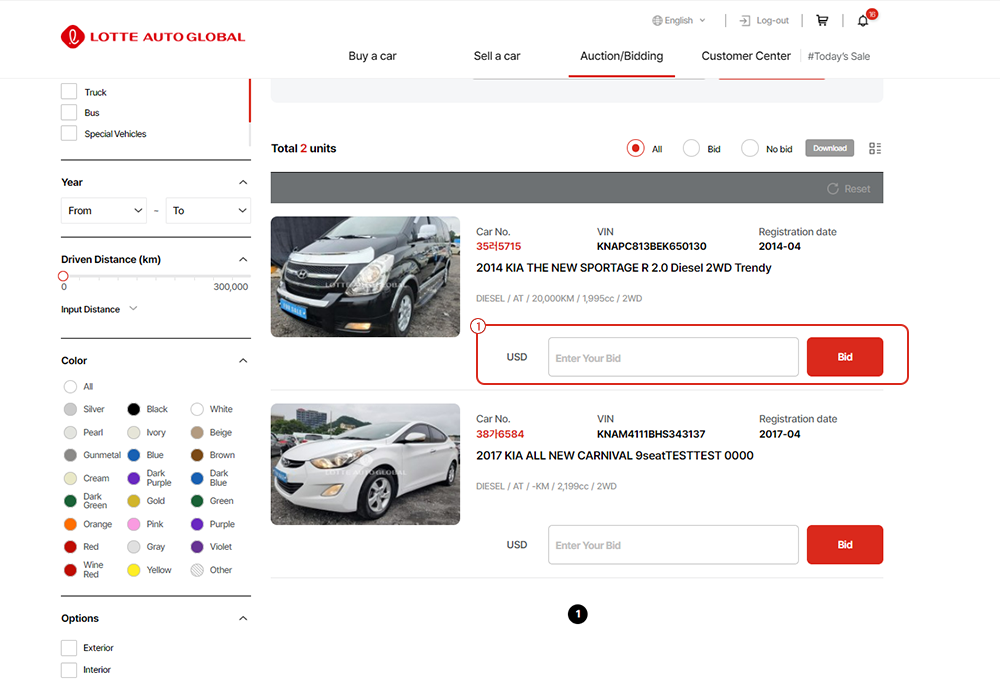Select the Pearl color swatch

70,432
